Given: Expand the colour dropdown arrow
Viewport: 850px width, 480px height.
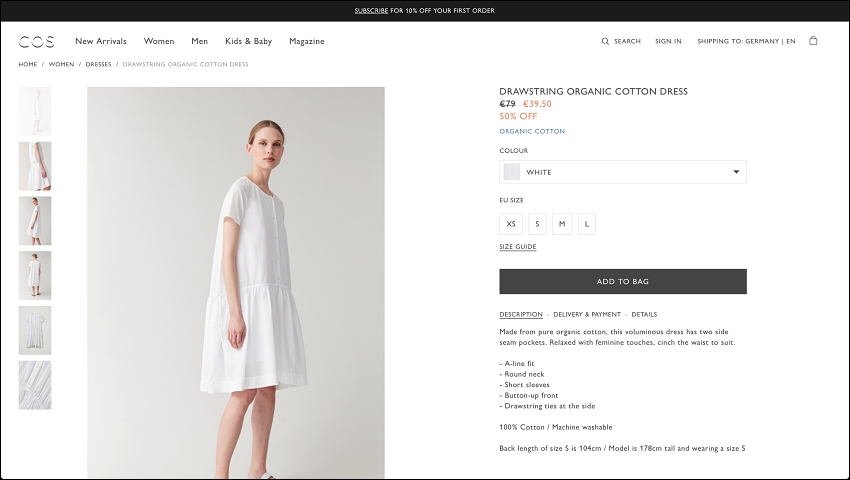Looking at the screenshot, I should click(x=736, y=172).
